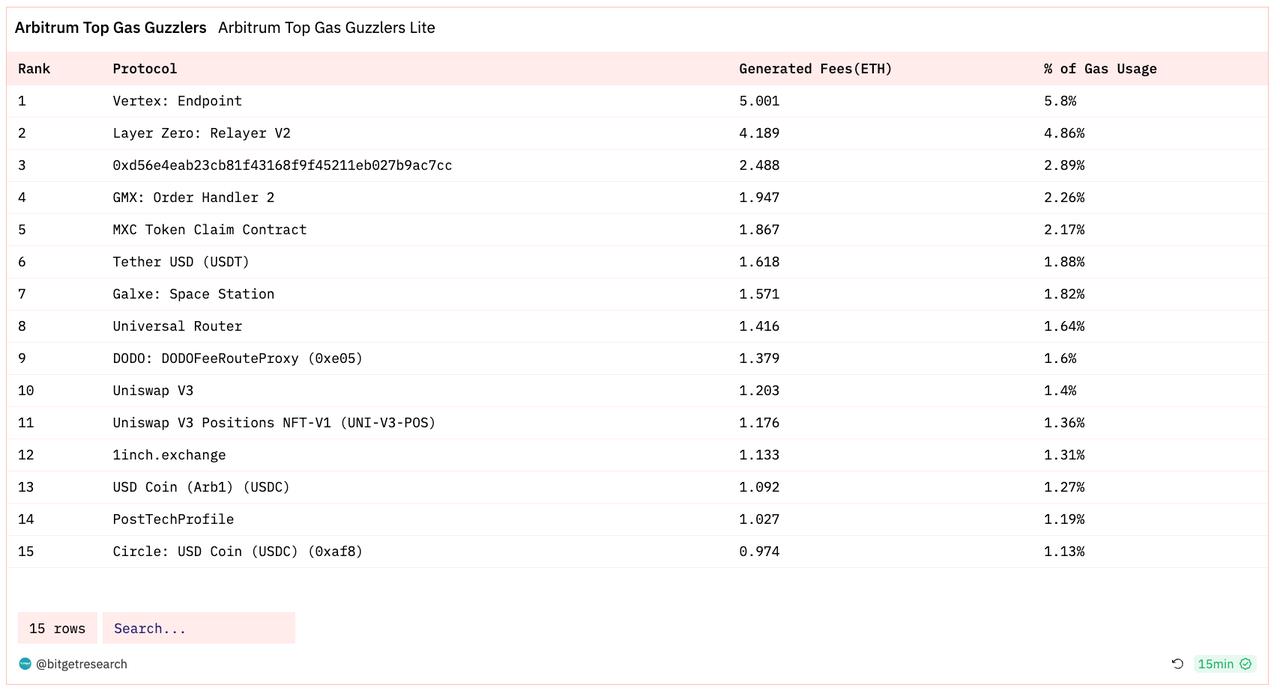The image size is (1280, 693).
Task: Click the 2.488 generated fees value
Action: pos(759,165)
